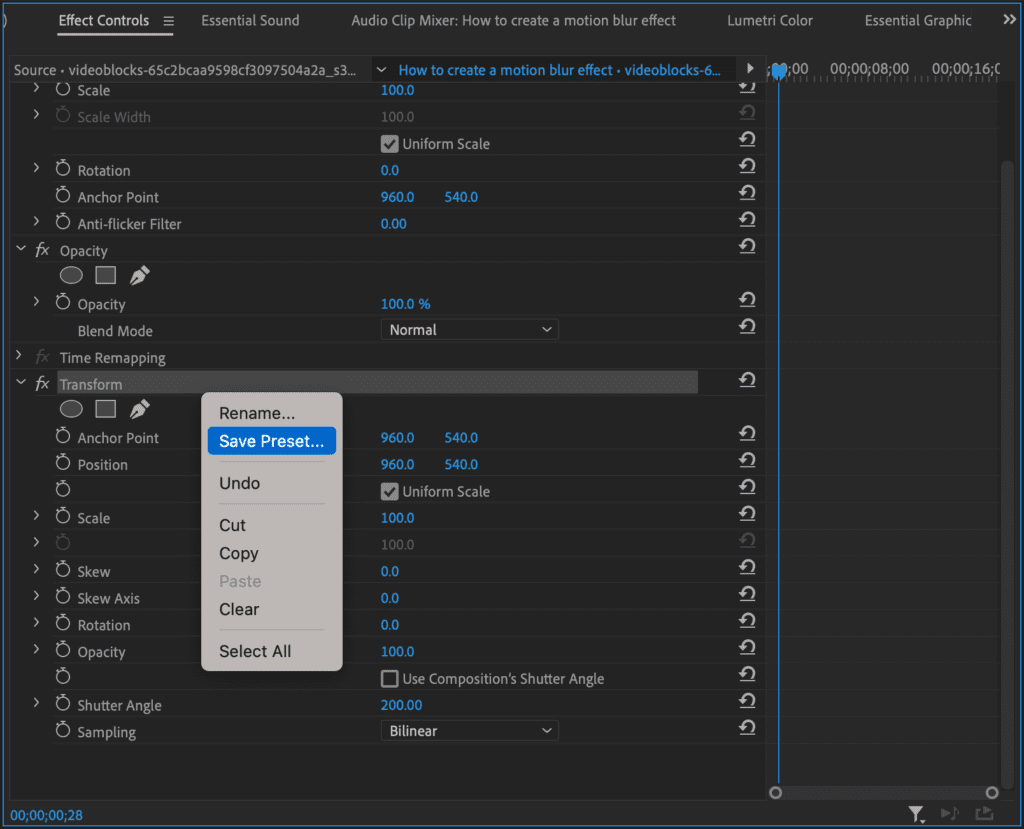
Task: Click the Shutter Angle value 200.00
Action: [401, 705]
